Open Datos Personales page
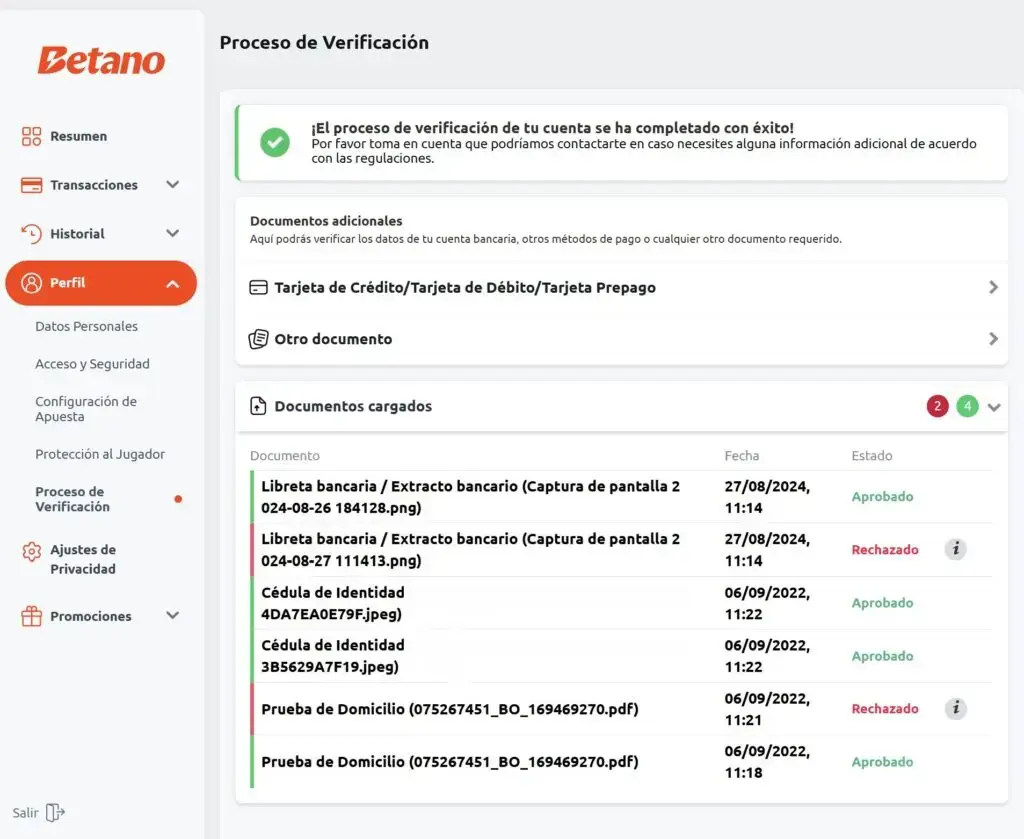 (x=87, y=327)
